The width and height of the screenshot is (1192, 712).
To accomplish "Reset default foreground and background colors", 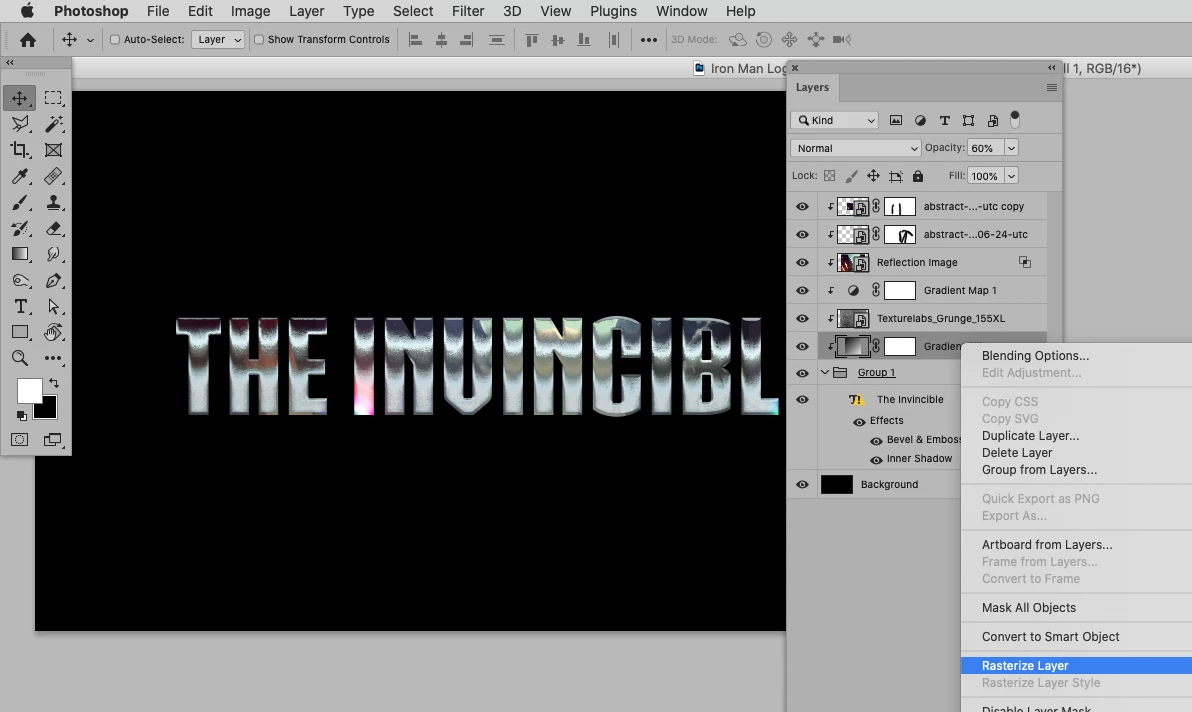I will [21, 416].
